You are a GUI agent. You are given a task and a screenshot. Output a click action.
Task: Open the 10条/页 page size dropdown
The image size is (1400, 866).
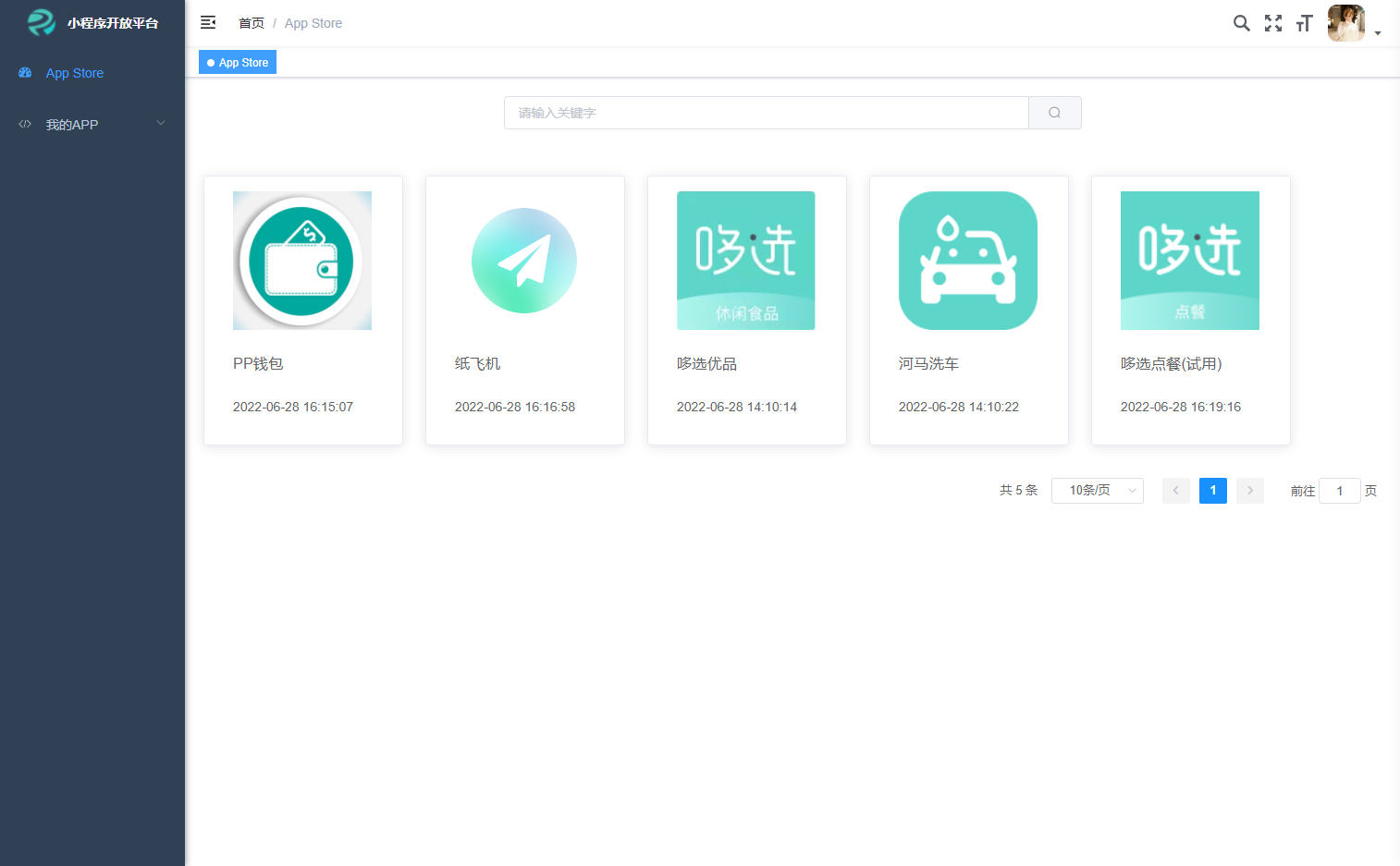(x=1098, y=491)
